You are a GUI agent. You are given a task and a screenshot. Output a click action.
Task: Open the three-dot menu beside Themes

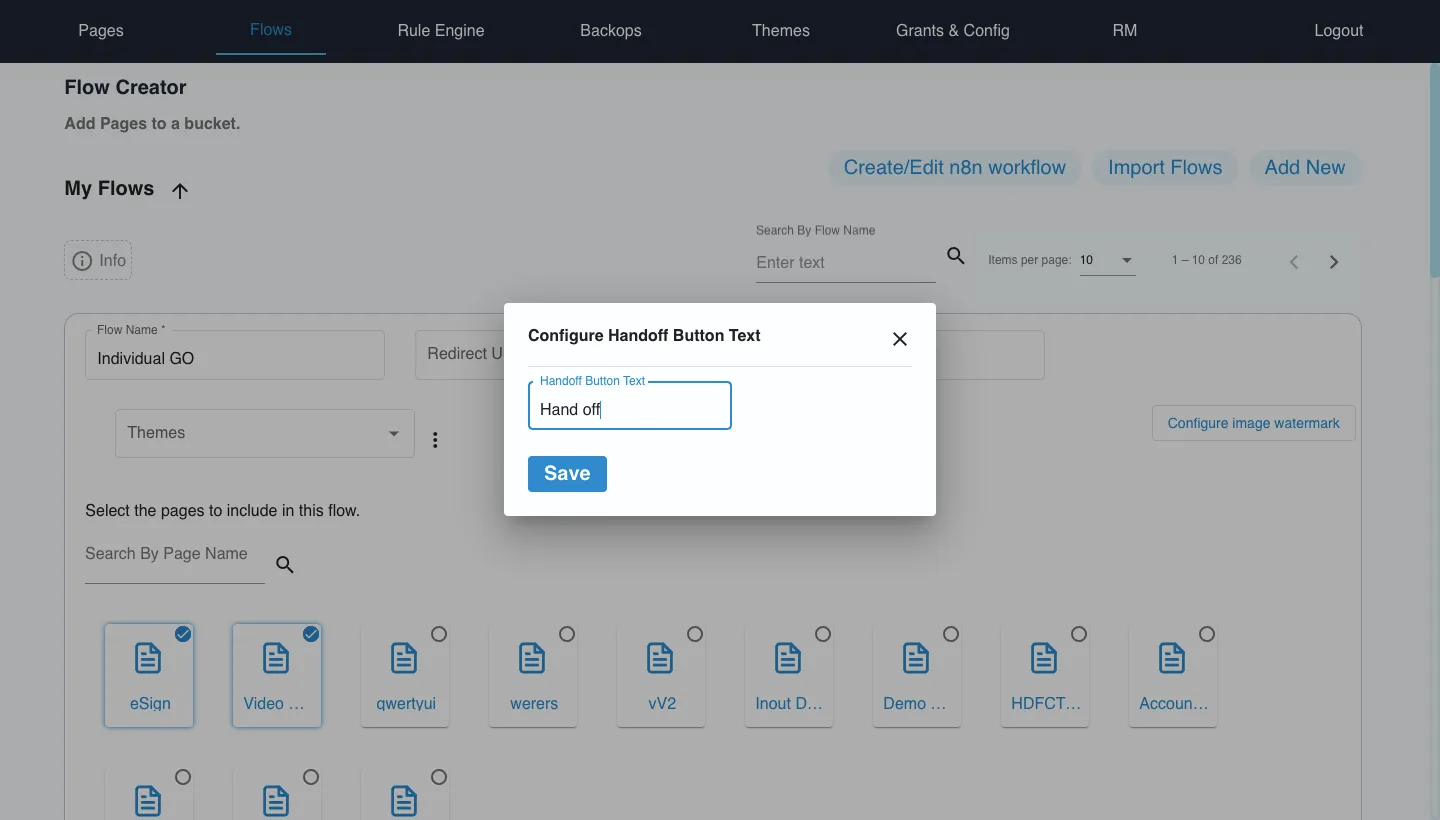(435, 440)
